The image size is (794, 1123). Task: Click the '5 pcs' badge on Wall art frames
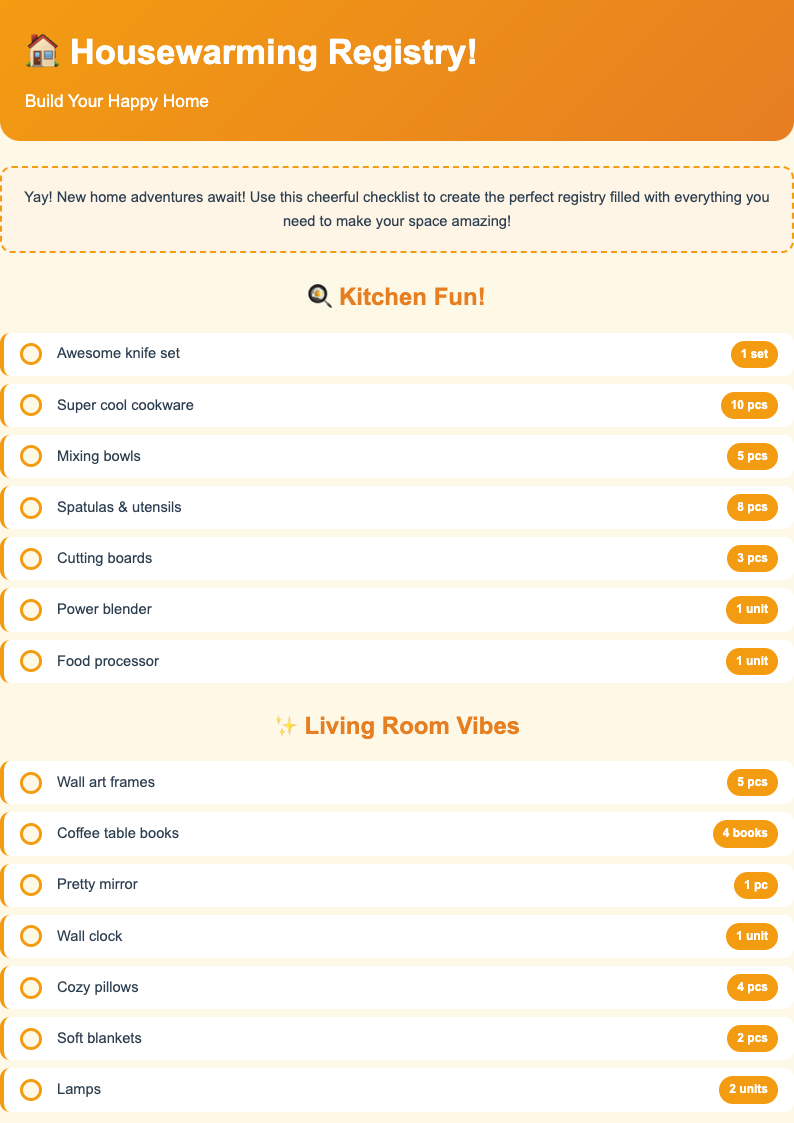pos(751,782)
